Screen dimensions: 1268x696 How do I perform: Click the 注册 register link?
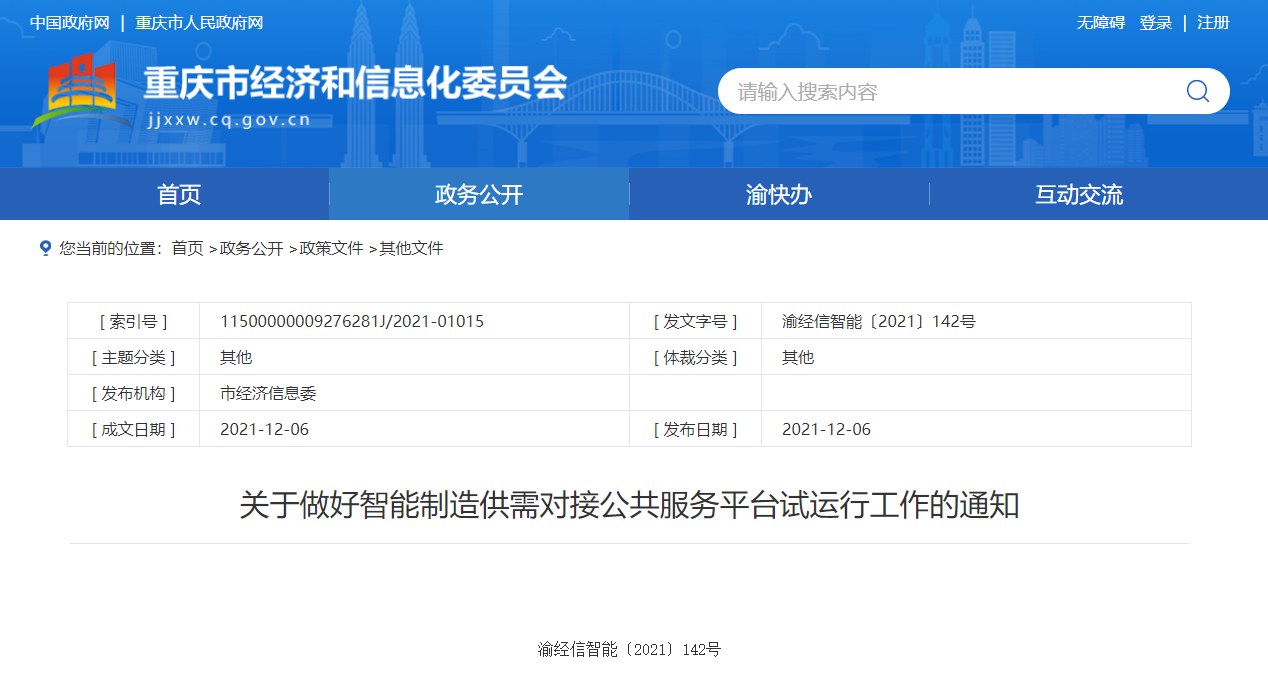coord(1213,23)
